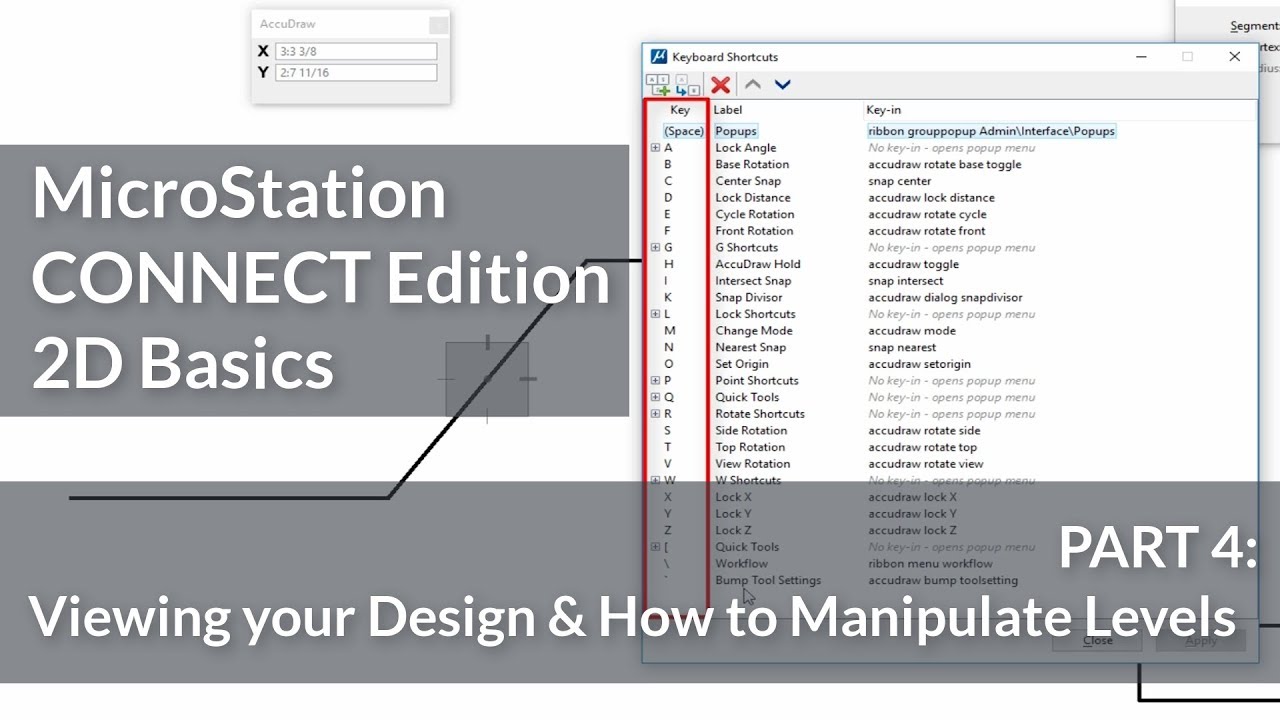
Task: Click the Popups key-in ribbon grouppopup text
Action: click(991, 131)
